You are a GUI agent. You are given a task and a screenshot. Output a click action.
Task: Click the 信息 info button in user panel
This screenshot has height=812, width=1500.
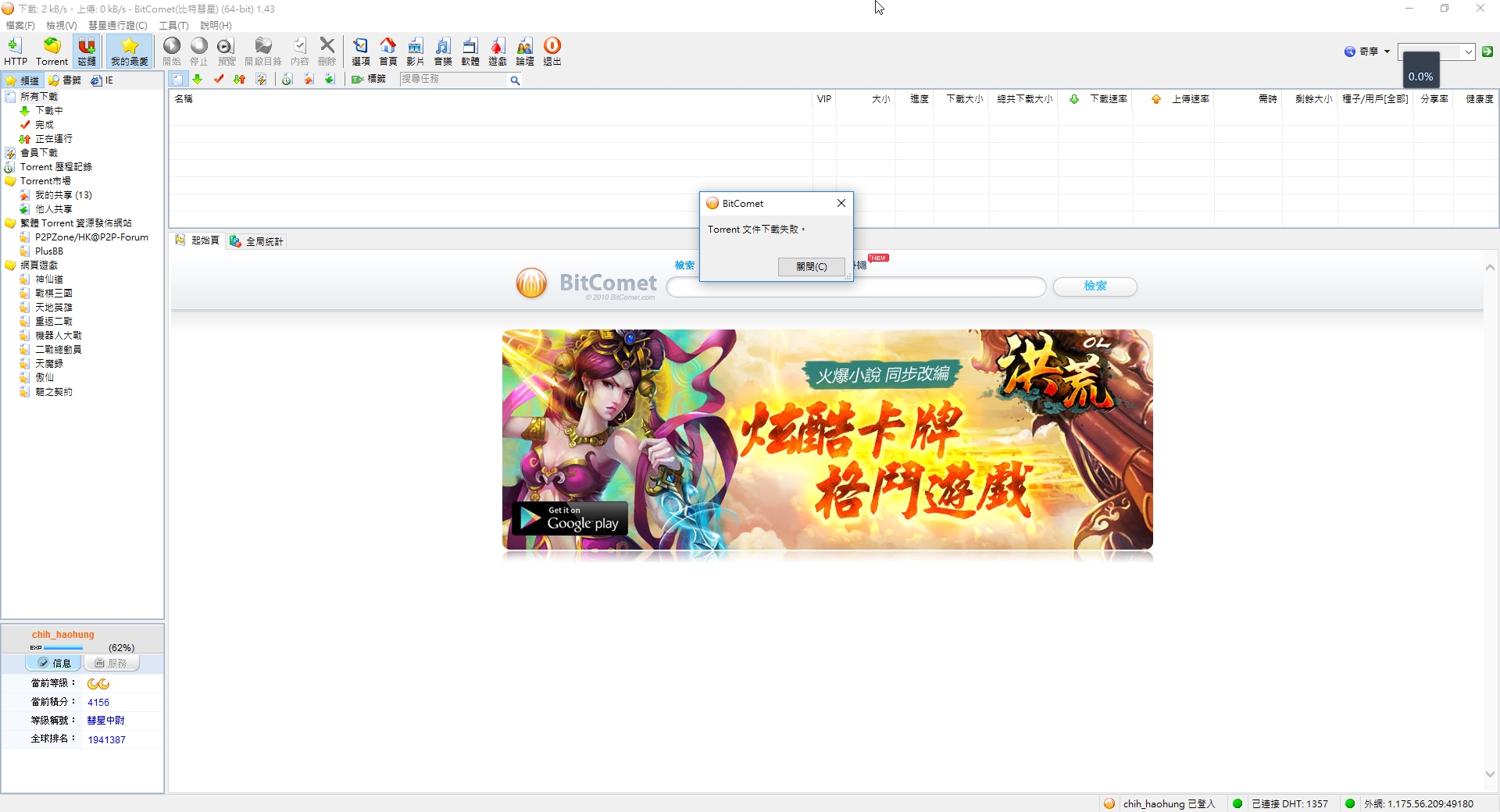54,663
